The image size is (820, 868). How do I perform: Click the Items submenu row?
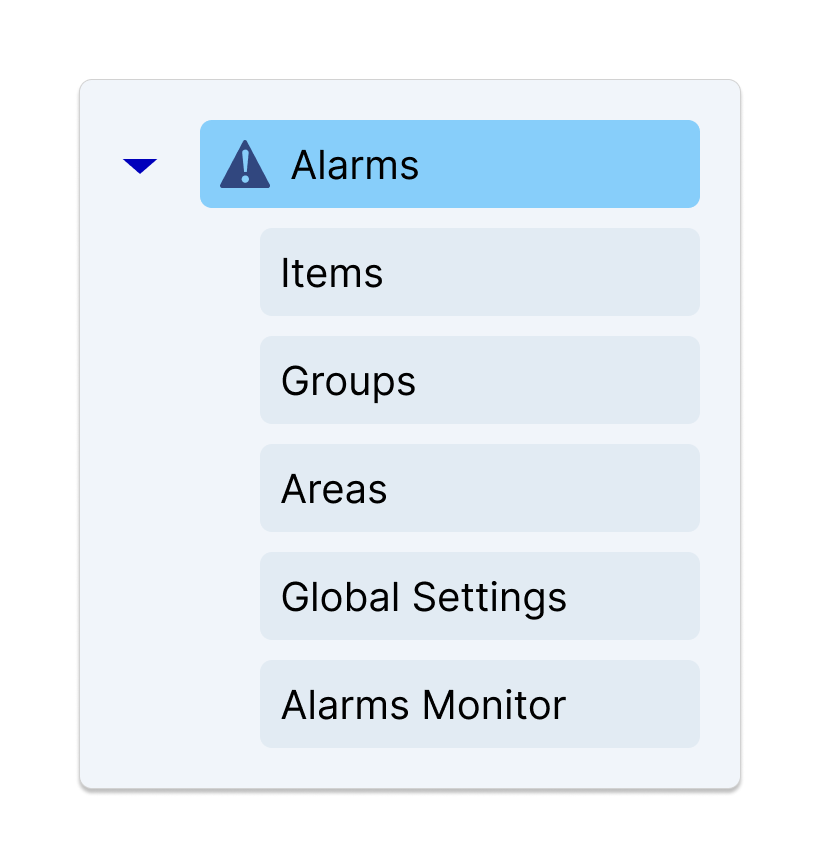click(x=479, y=272)
